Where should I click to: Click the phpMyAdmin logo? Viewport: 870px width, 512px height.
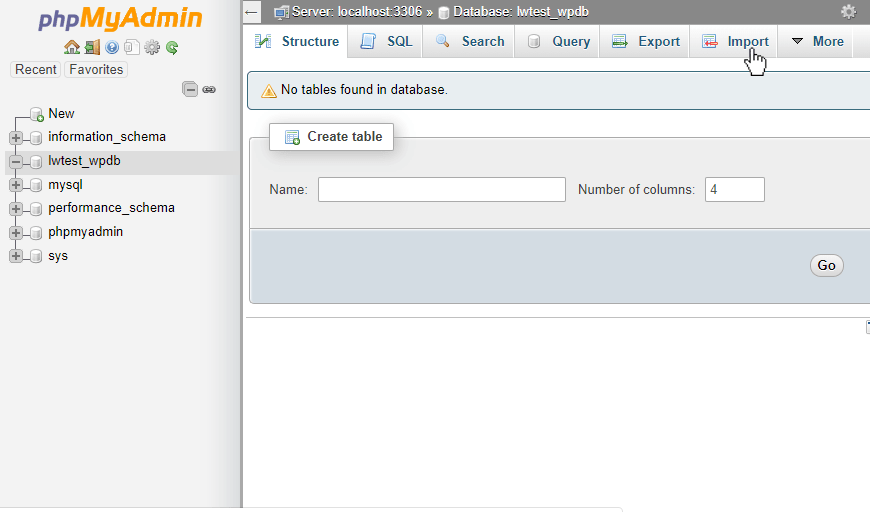coord(120,19)
